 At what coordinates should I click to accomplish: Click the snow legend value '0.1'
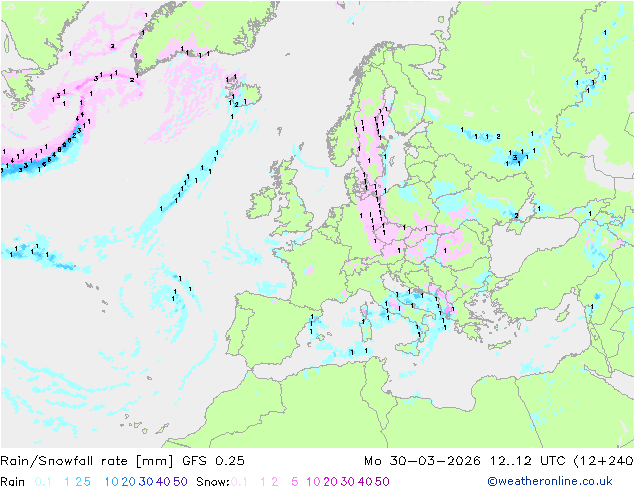pyautogui.click(x=239, y=482)
